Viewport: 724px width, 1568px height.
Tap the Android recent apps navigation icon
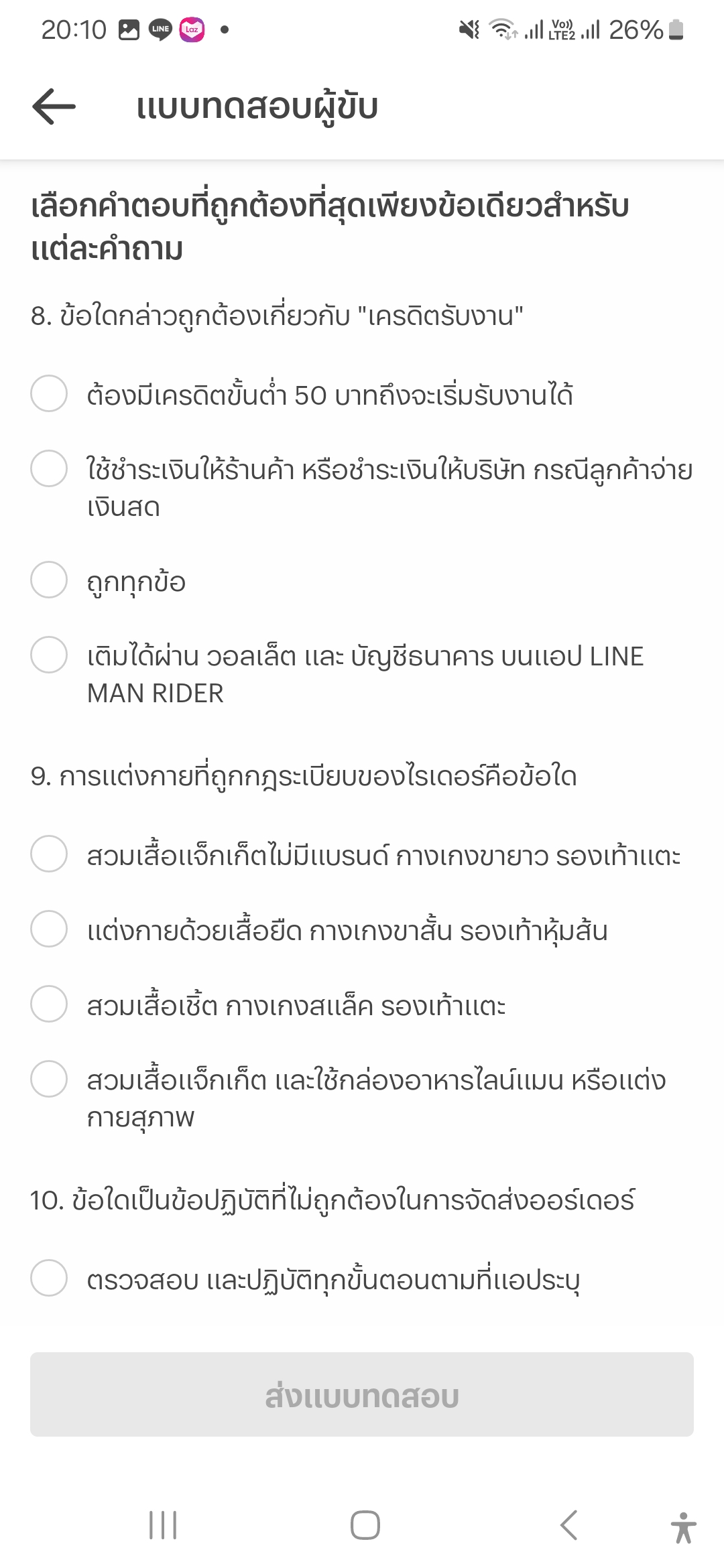[x=163, y=1525]
